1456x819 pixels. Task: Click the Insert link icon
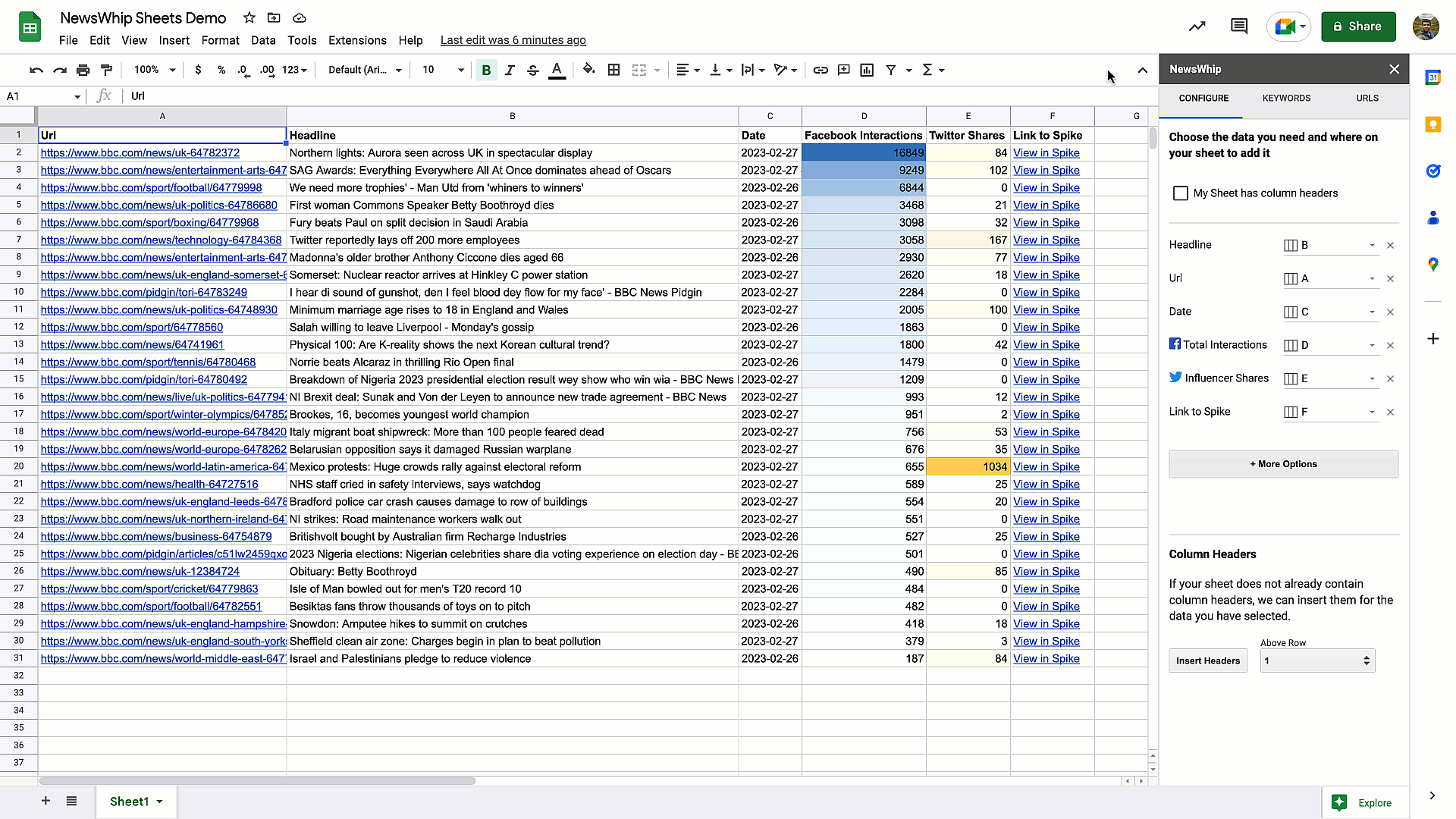(821, 70)
